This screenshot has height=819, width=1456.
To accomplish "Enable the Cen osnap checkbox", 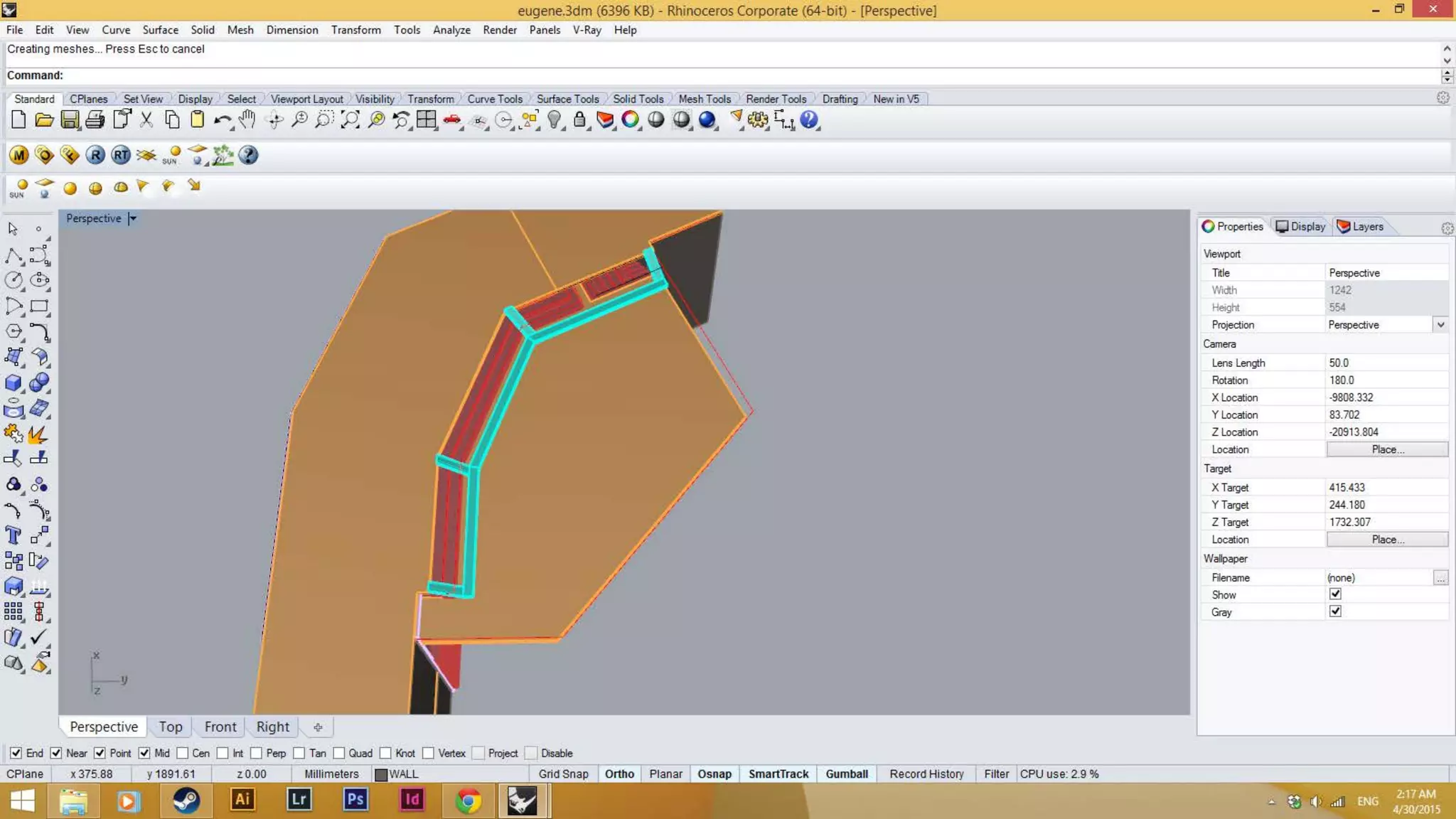I will tap(183, 753).
